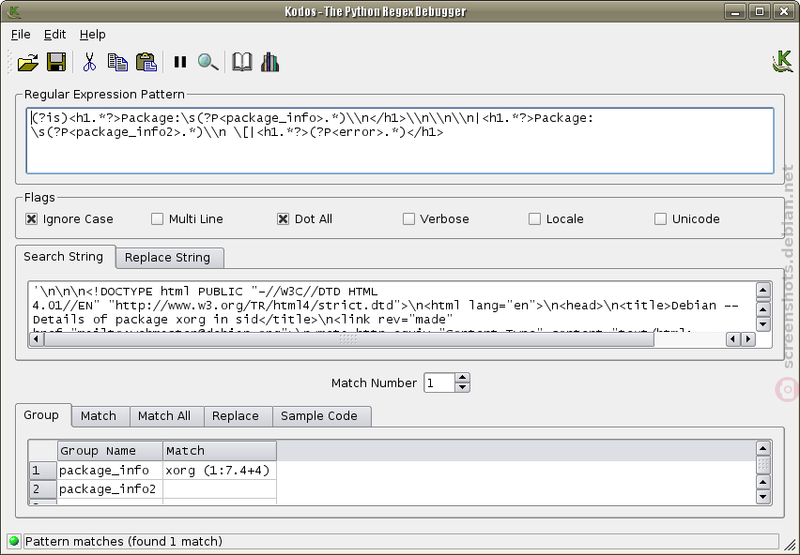Click search string top scroll-up arrow
The width and height of the screenshot is (800, 555).
pyautogui.click(x=763, y=291)
